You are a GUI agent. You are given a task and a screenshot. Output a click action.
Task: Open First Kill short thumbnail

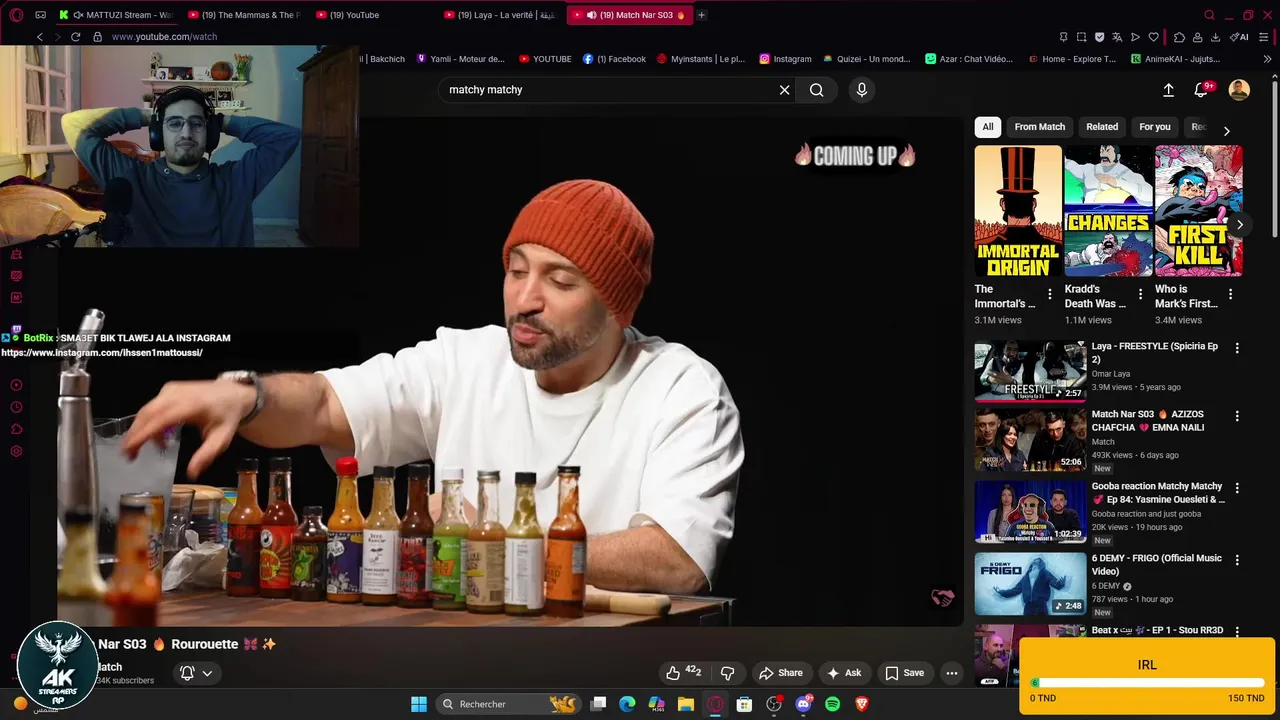click(x=1198, y=211)
